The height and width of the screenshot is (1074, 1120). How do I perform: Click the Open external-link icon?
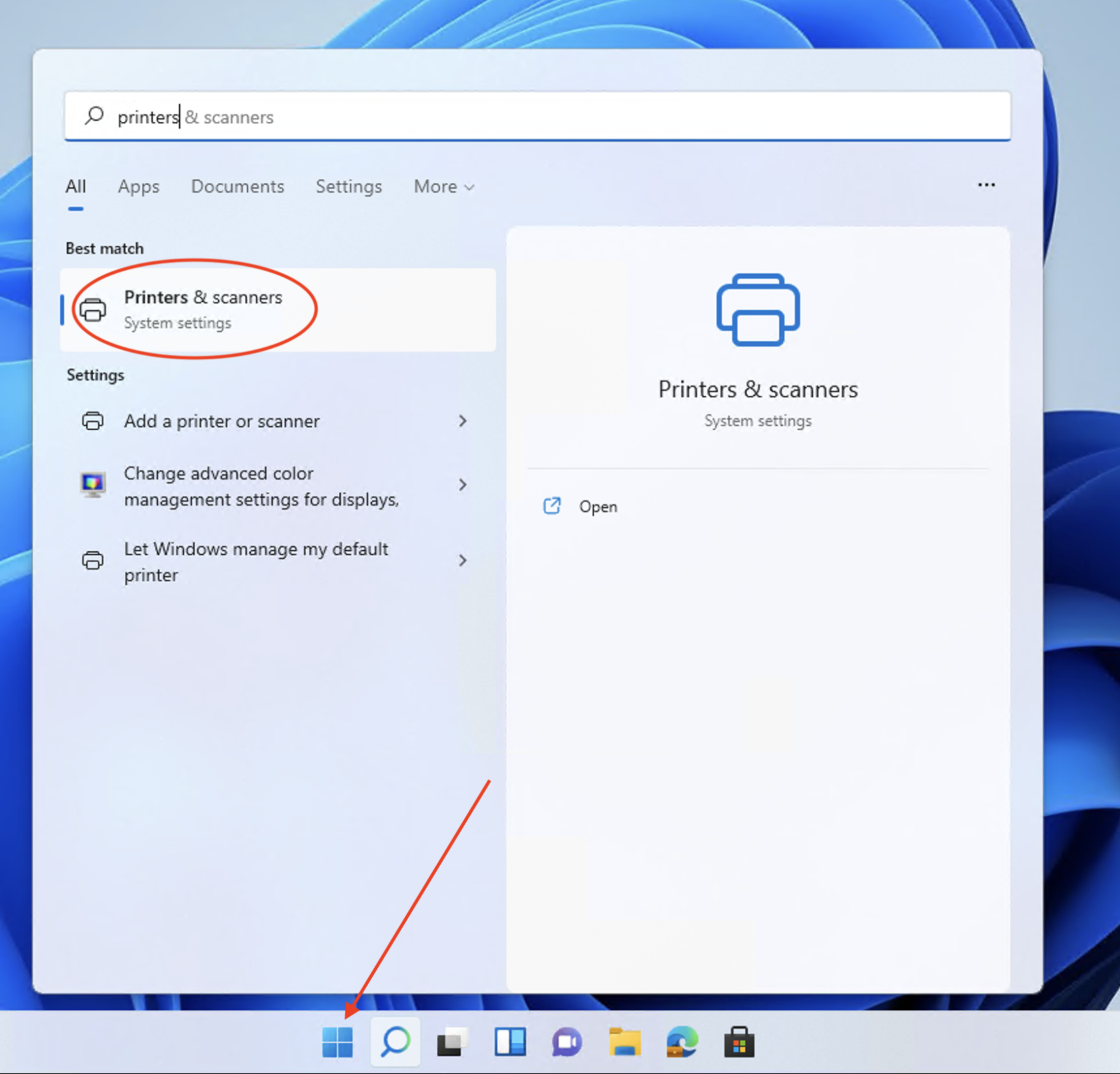pyautogui.click(x=552, y=506)
